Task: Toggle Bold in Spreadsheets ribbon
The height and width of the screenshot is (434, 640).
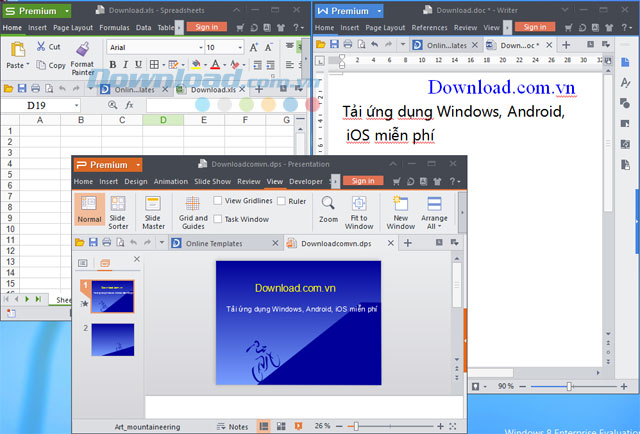Action: tap(113, 65)
